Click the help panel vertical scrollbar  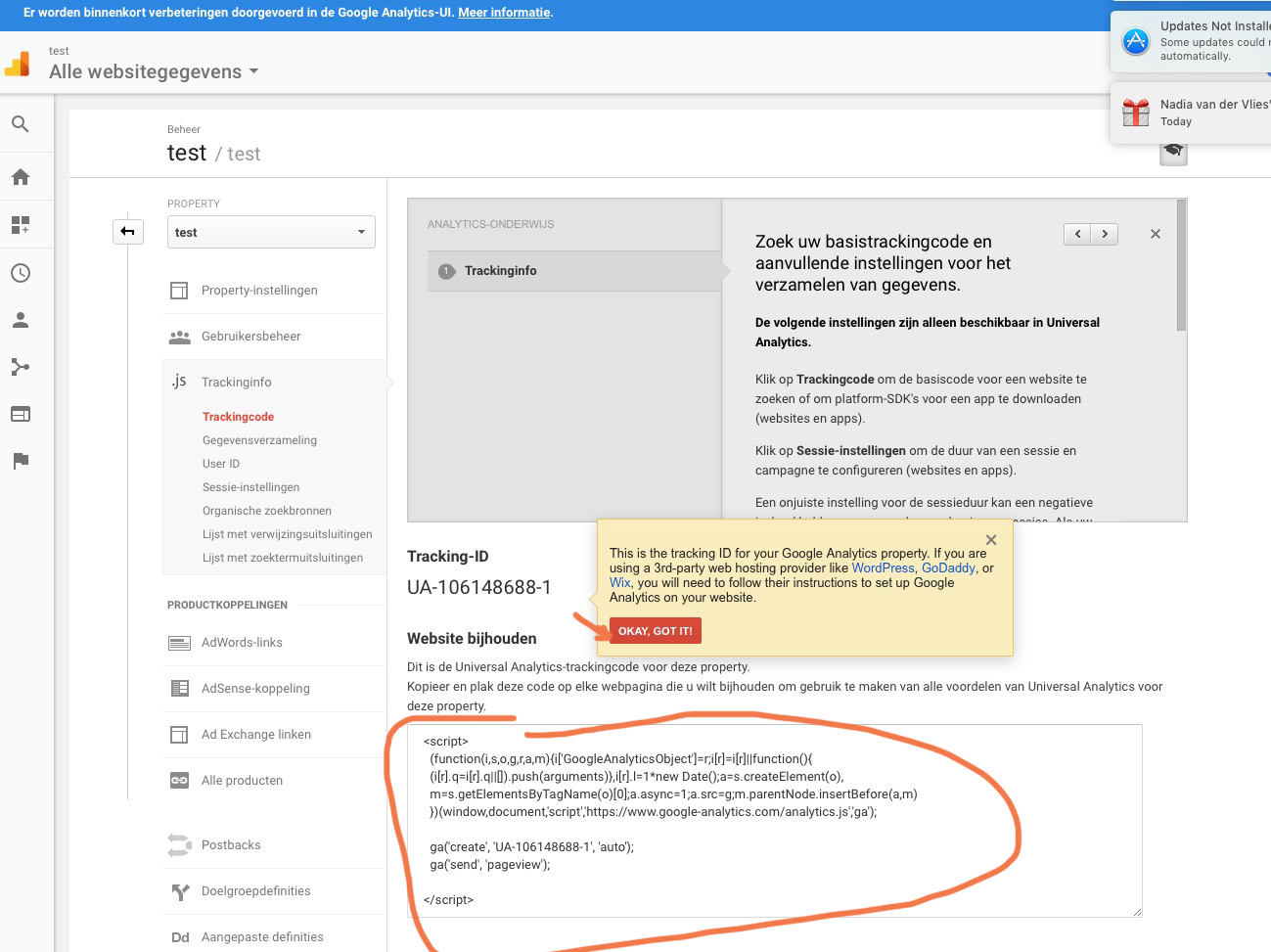(1181, 266)
